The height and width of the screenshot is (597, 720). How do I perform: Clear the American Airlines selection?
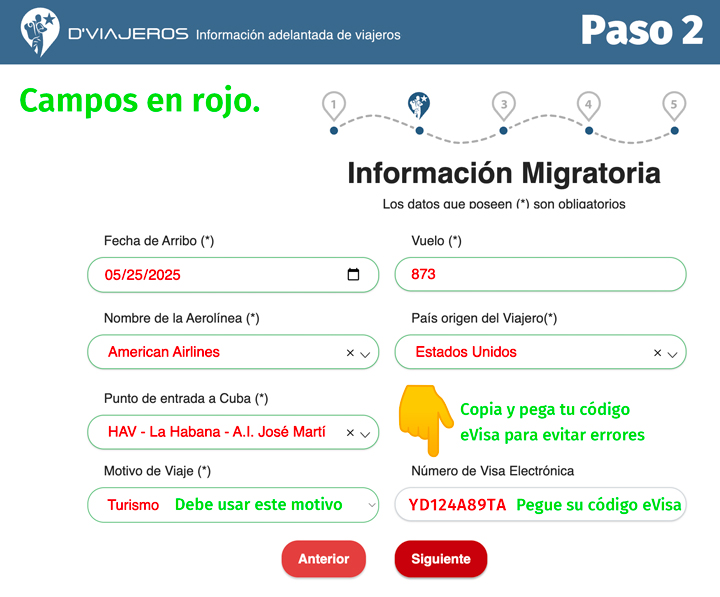tap(350, 353)
